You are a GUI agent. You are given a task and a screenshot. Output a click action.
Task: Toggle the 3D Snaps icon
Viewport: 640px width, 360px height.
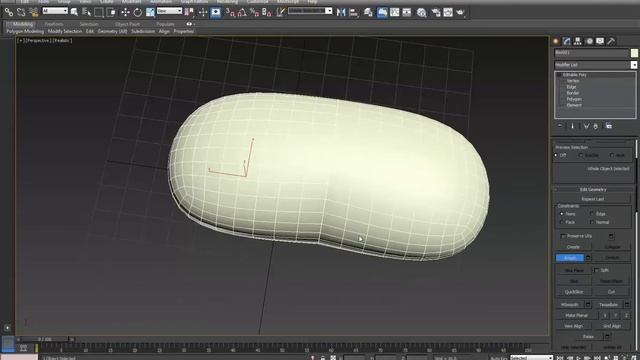(x=230, y=13)
